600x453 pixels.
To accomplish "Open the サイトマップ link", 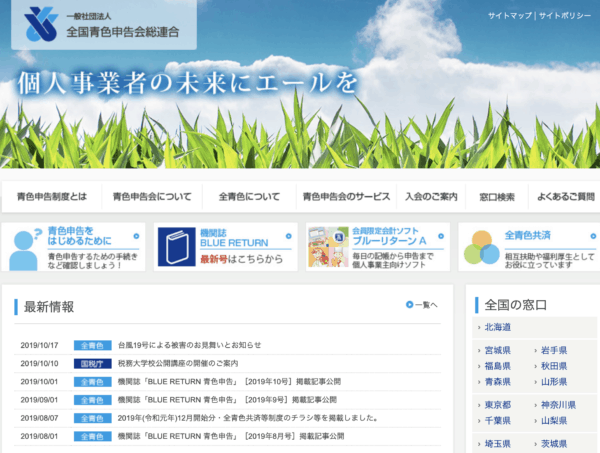I will pyautogui.click(x=511, y=17).
